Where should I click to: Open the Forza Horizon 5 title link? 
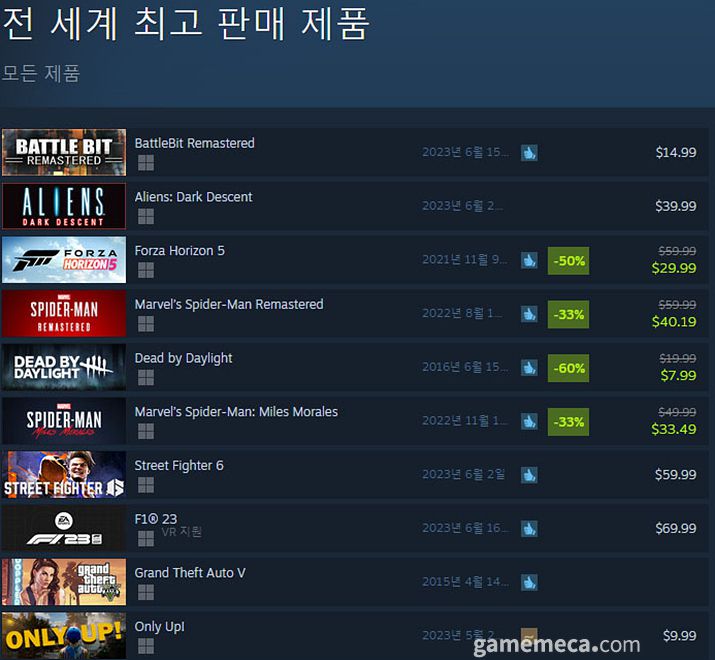(x=180, y=251)
